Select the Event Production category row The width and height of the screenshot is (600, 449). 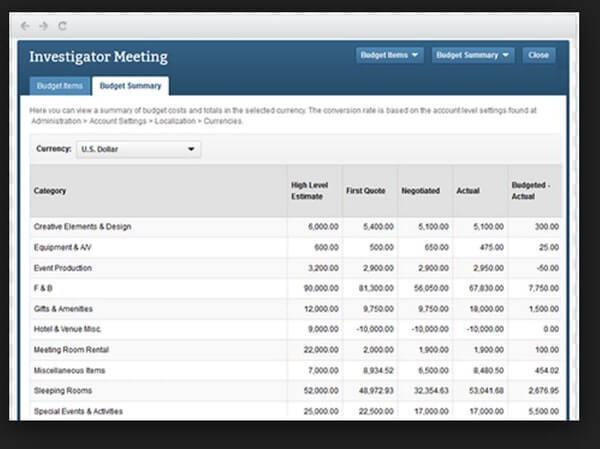tap(63, 269)
